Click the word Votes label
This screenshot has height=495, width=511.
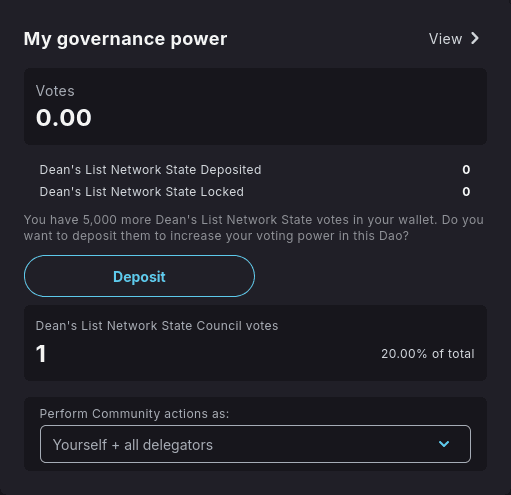[55, 91]
